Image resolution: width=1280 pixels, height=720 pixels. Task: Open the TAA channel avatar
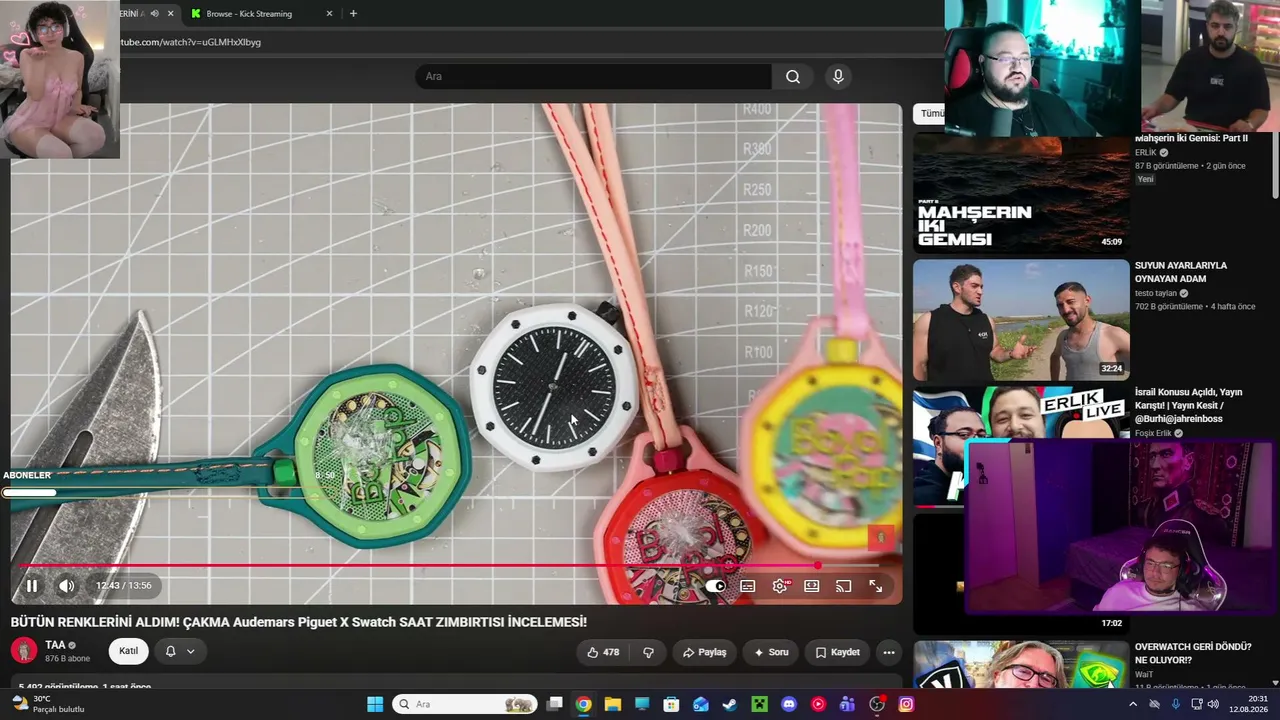click(24, 651)
